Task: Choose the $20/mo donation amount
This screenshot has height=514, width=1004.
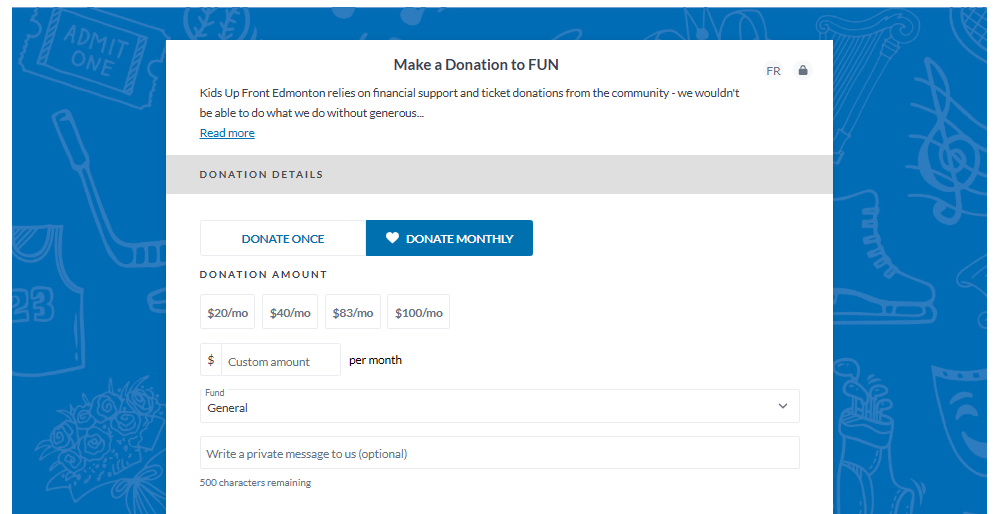Action: (227, 312)
